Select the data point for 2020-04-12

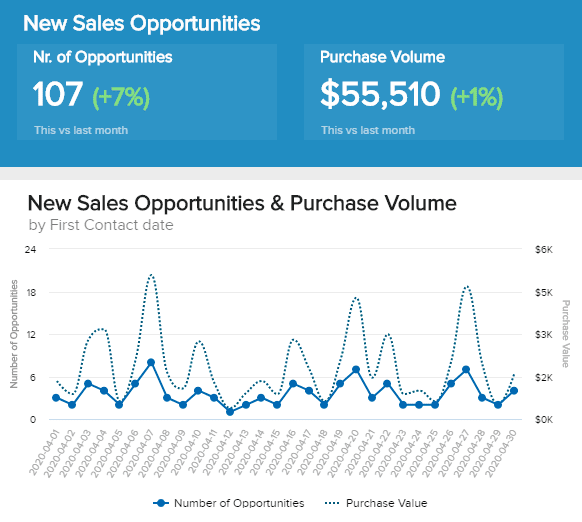click(230, 412)
